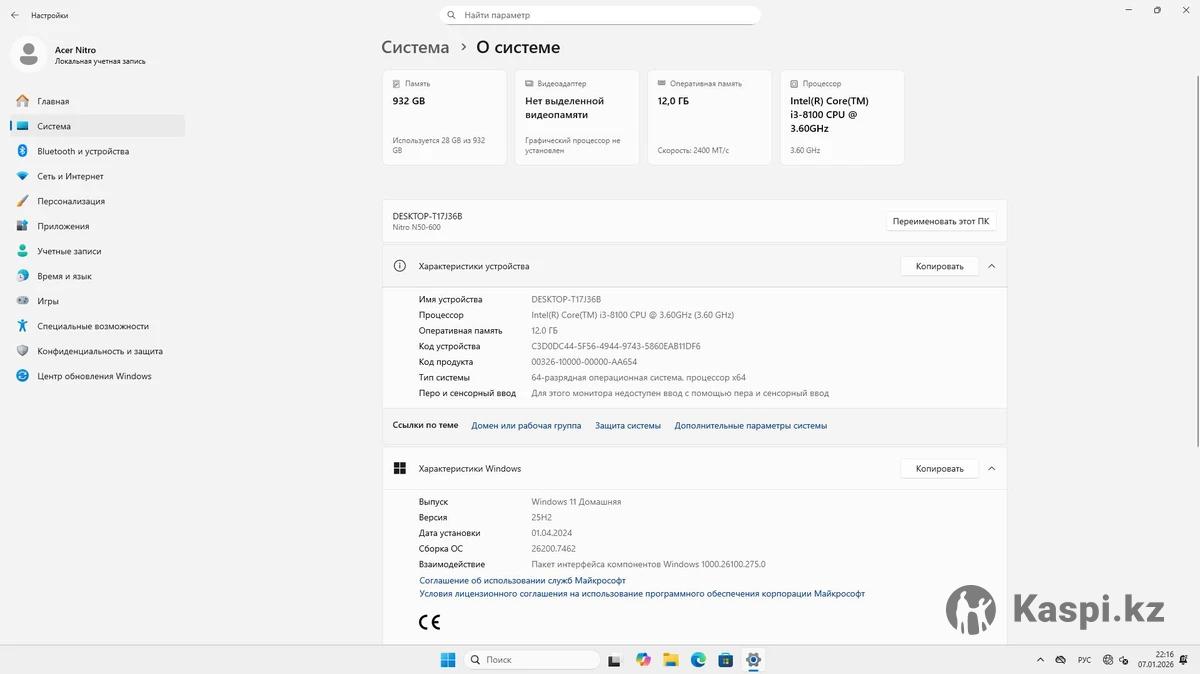Viewport: 1200px width, 674px height.
Task: Open Конфиденциальность и защита section
Action: click(x=100, y=351)
